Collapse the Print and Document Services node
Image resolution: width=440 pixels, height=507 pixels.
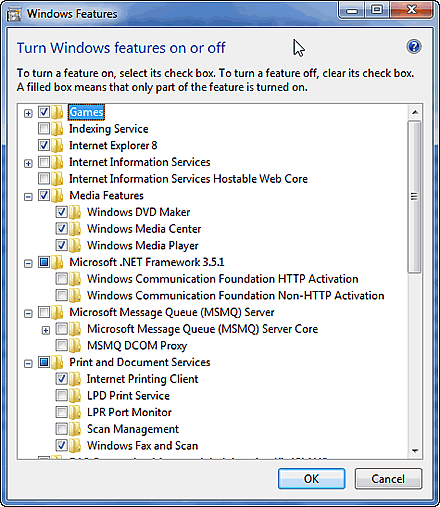pyautogui.click(x=28, y=364)
